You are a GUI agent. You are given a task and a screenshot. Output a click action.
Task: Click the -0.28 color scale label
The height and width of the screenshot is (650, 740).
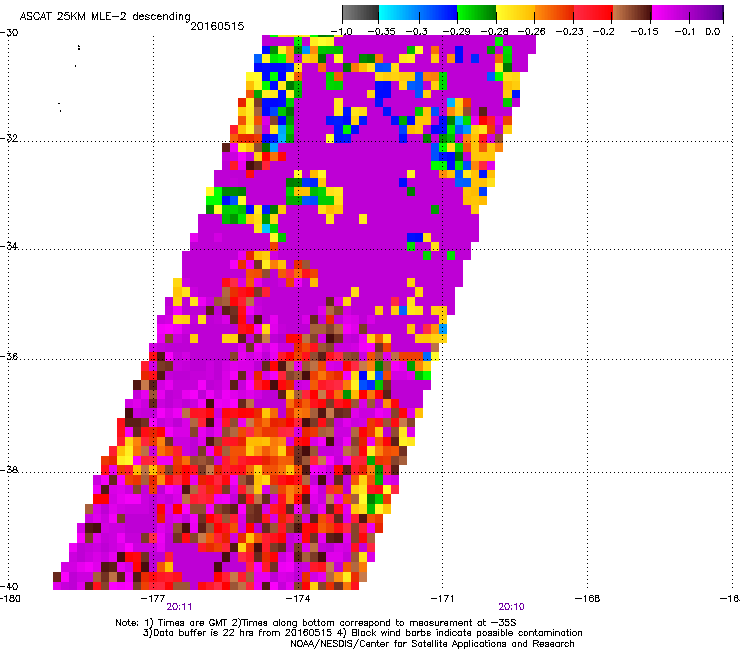(x=494, y=32)
